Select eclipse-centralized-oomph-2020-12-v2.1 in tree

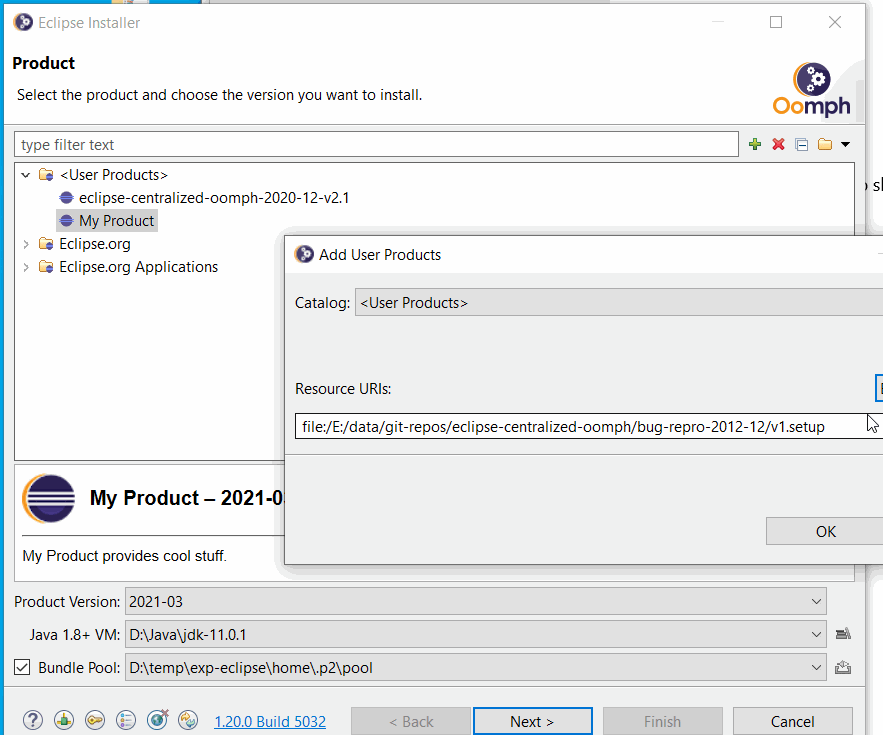point(214,198)
